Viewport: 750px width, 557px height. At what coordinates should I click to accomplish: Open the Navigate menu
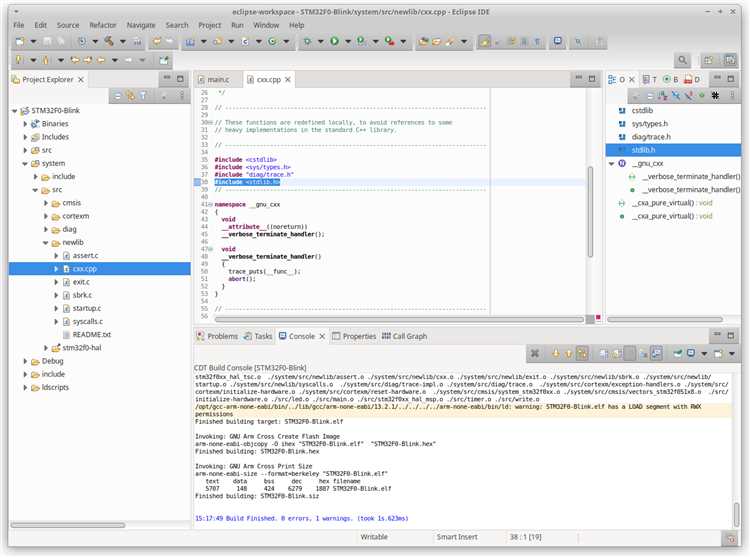pyautogui.click(x=141, y=25)
